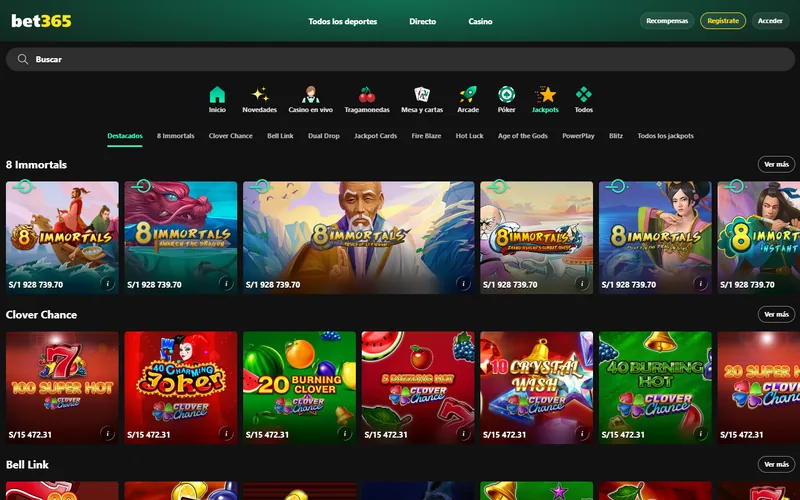Select the Jackpots star icon

click(545, 95)
